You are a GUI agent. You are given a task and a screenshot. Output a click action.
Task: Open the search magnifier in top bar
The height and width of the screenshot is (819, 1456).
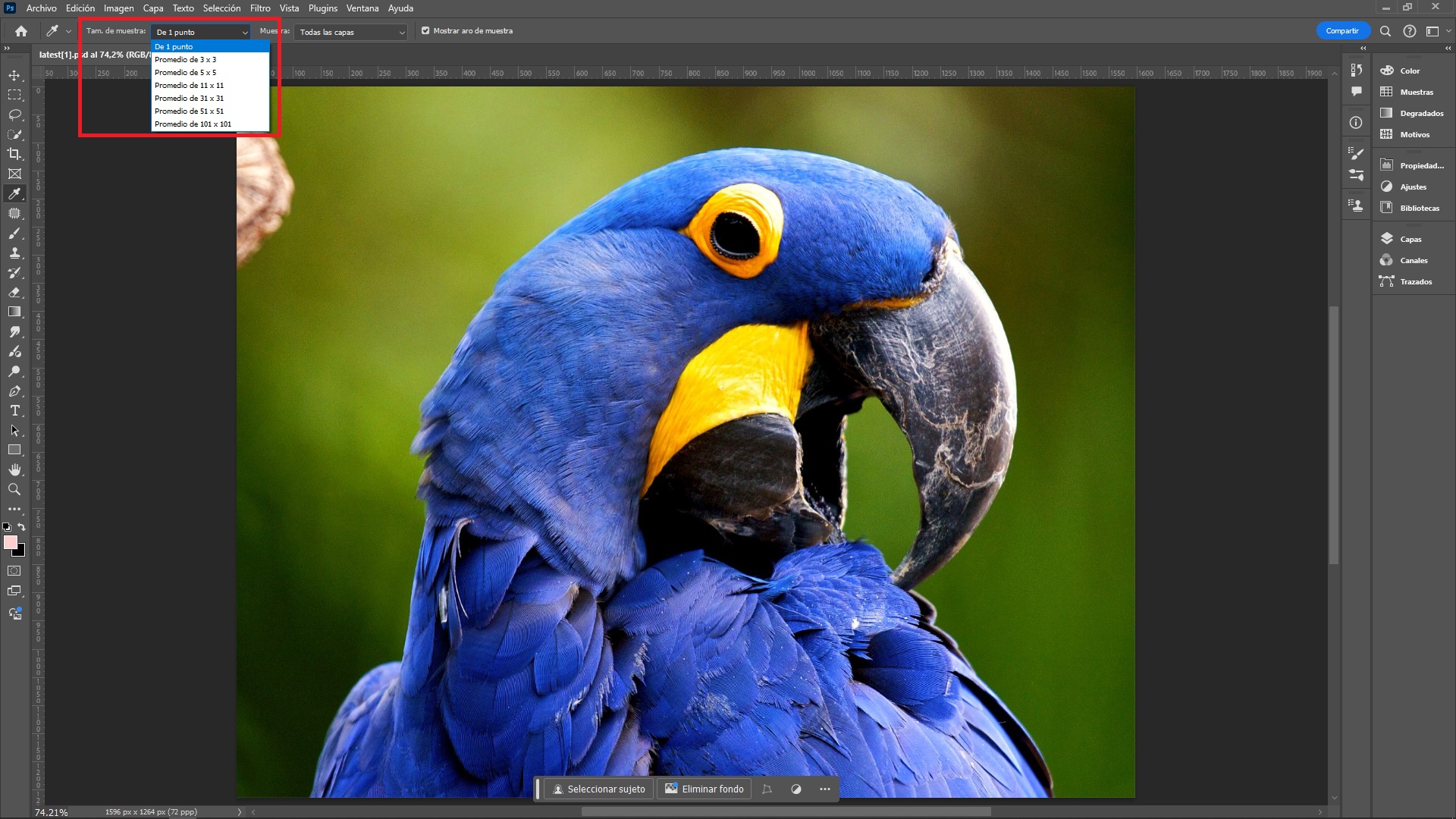click(x=1385, y=31)
